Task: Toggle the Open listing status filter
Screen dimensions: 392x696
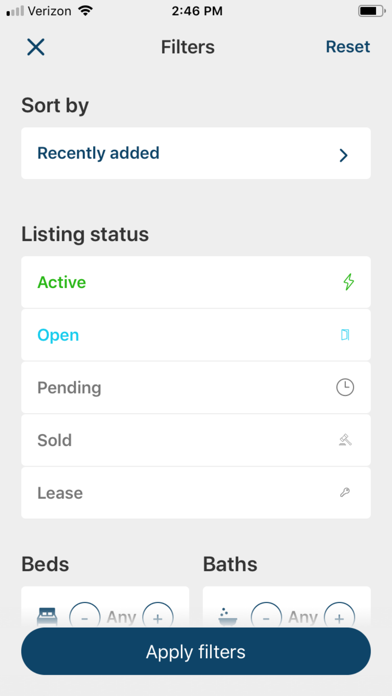Action: click(x=196, y=335)
